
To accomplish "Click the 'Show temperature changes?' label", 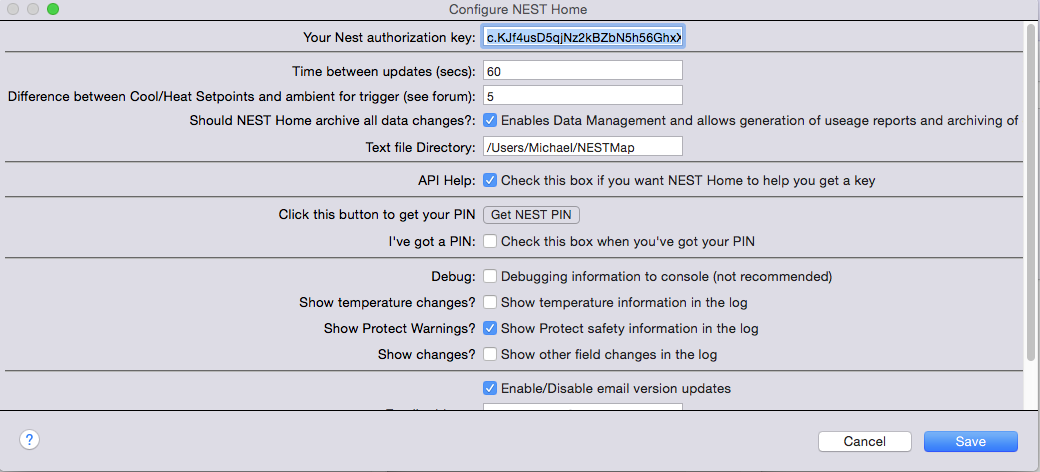I will pyautogui.click(x=388, y=302).
